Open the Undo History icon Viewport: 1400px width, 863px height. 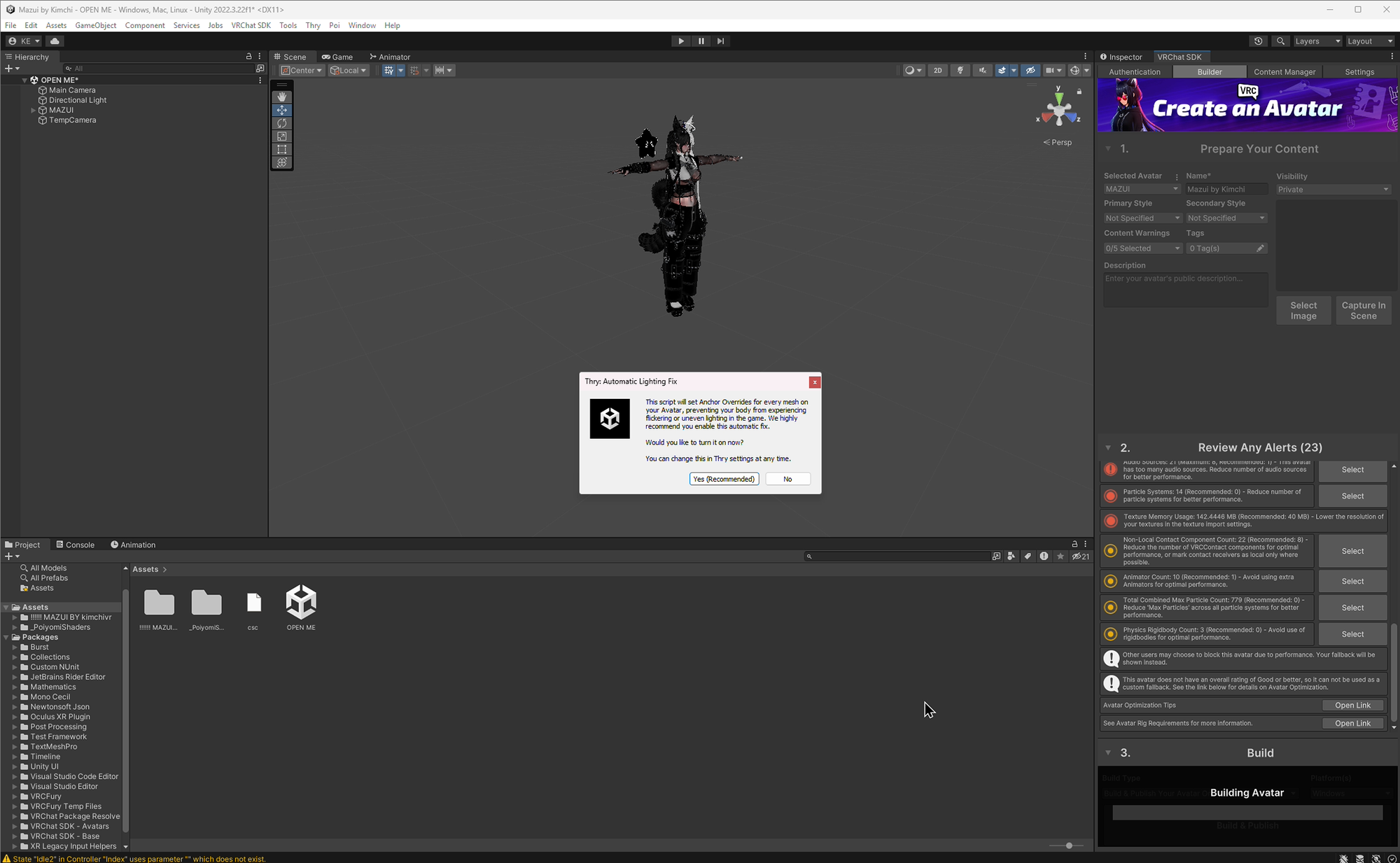coord(1258,41)
